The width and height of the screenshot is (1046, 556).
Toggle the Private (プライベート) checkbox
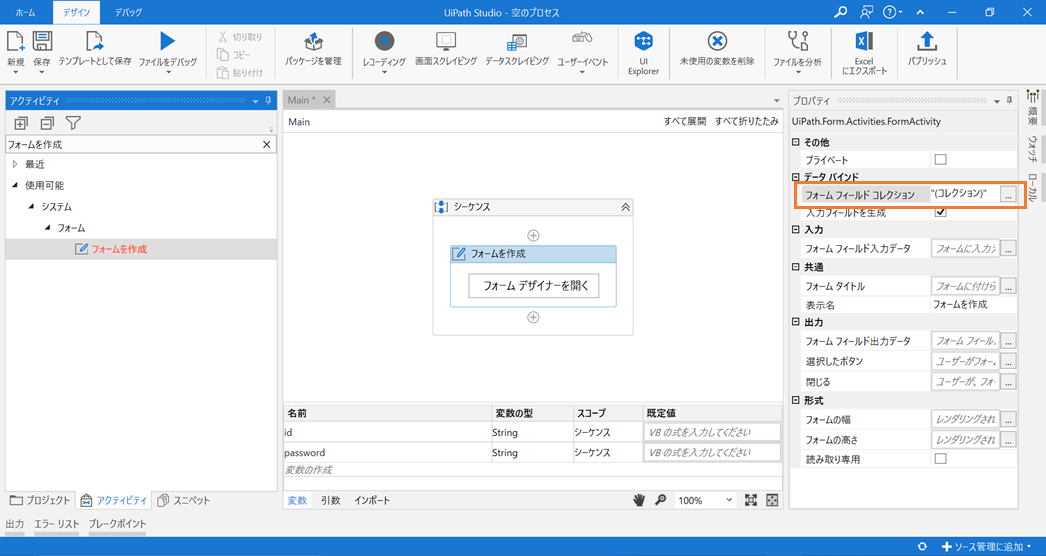[941, 160]
